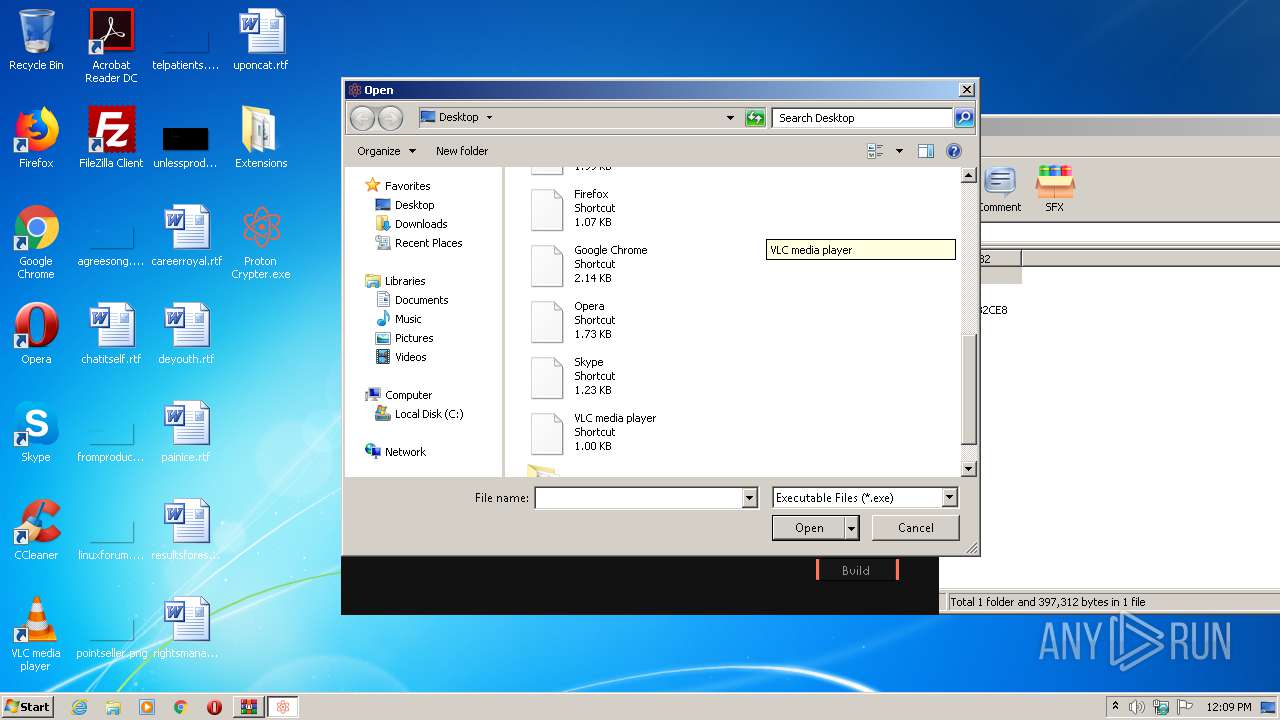Open the view options dropdown arrow

pyautogui.click(x=899, y=151)
